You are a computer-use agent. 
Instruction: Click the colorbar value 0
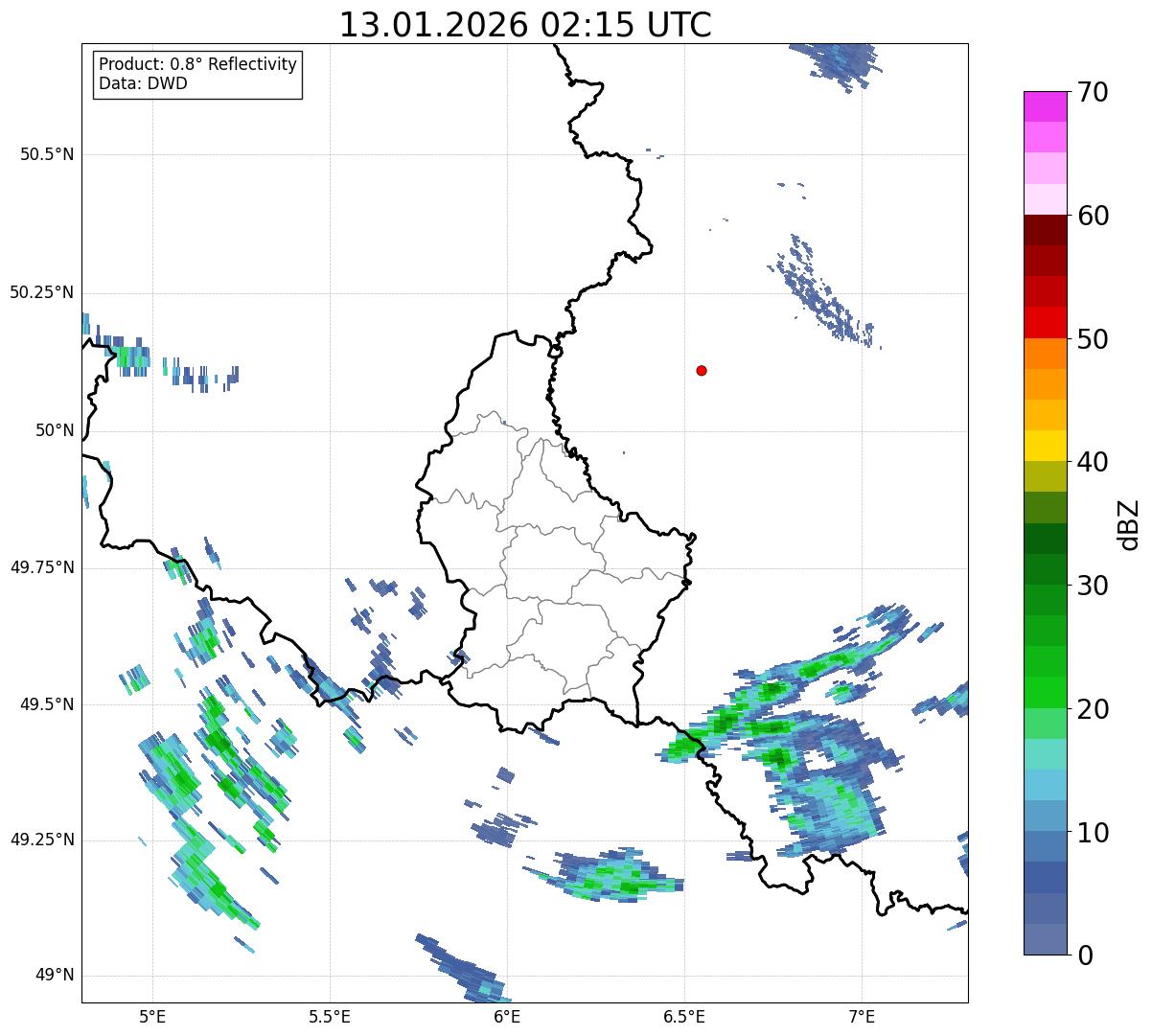tap(1084, 955)
